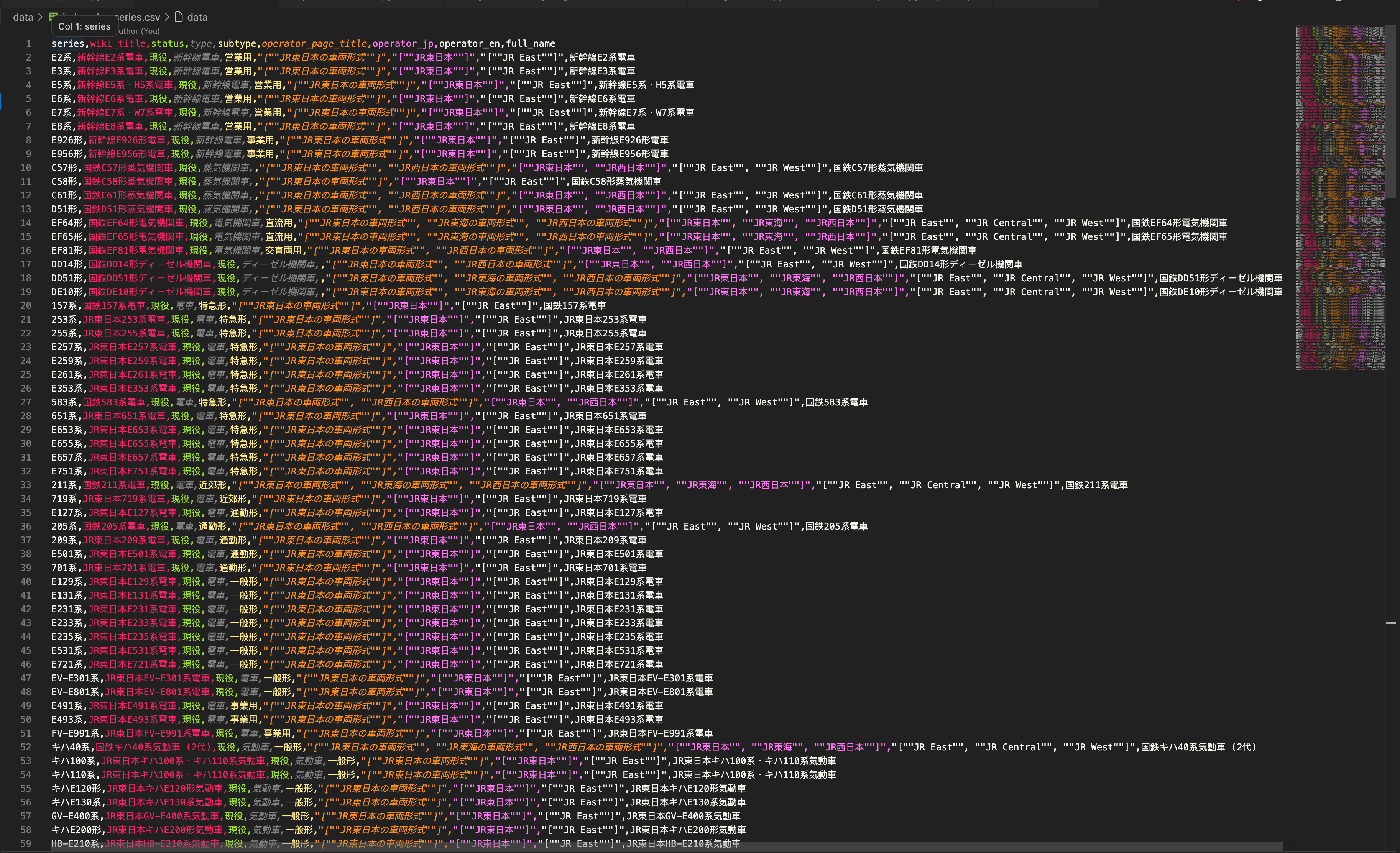Open the 'data' folder breadcrumb

(x=23, y=17)
